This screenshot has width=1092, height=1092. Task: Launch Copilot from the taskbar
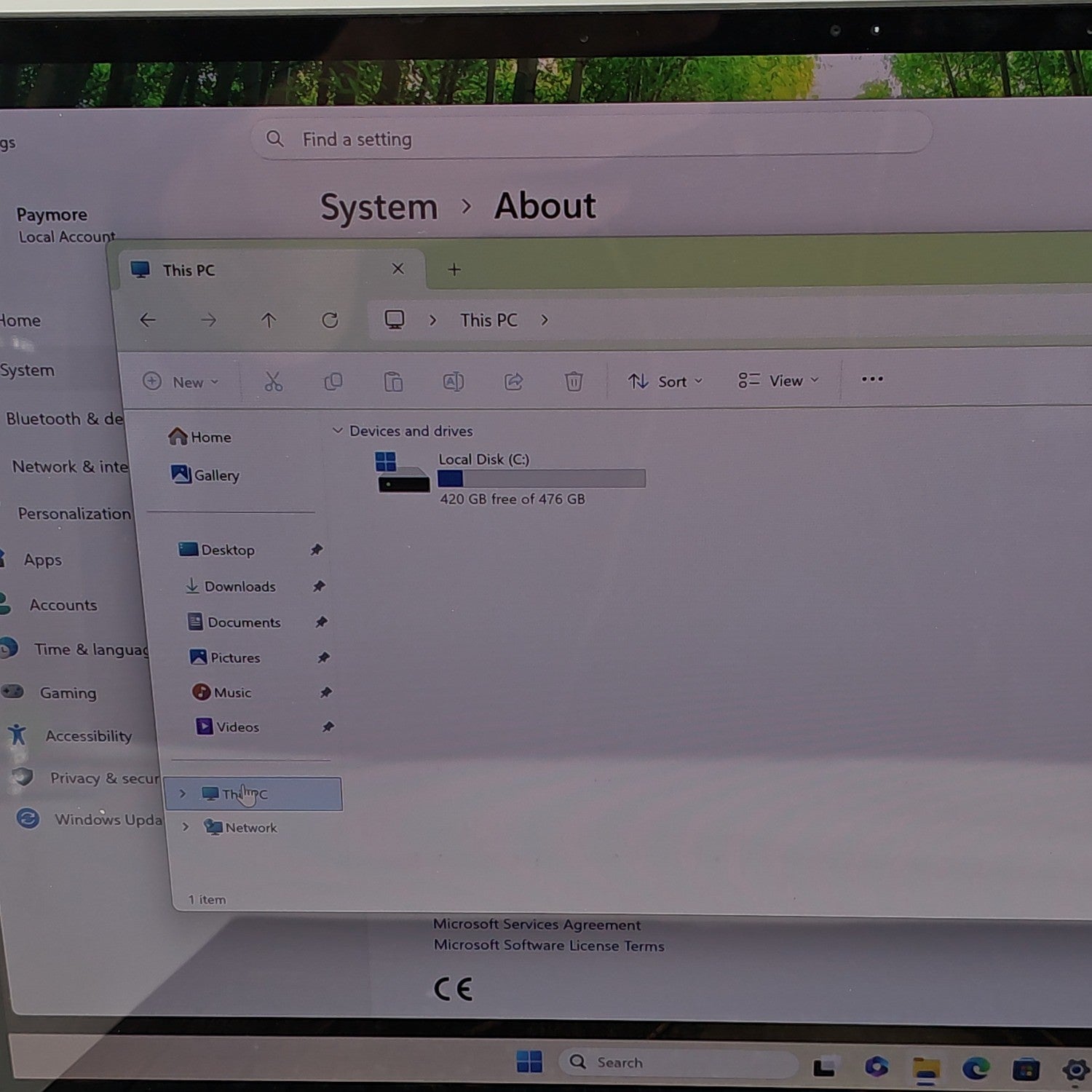pos(877,1067)
